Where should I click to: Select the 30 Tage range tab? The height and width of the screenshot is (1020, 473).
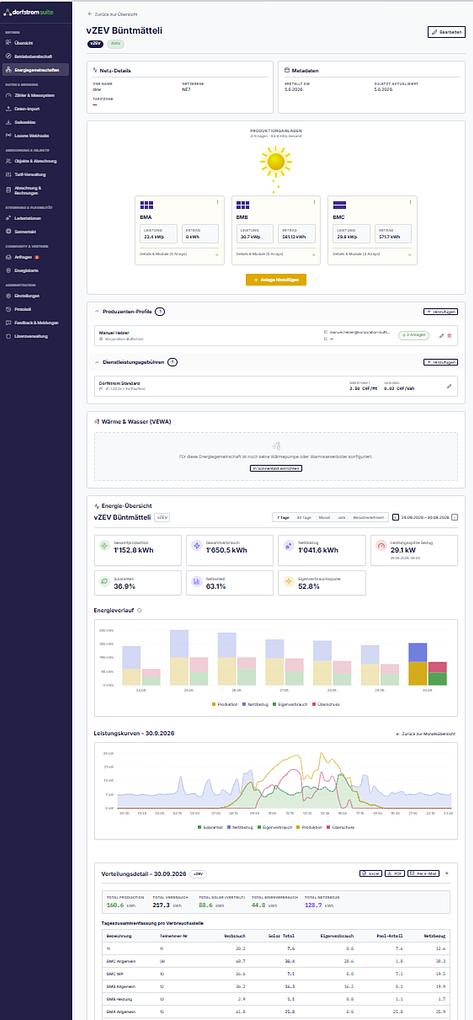point(303,517)
